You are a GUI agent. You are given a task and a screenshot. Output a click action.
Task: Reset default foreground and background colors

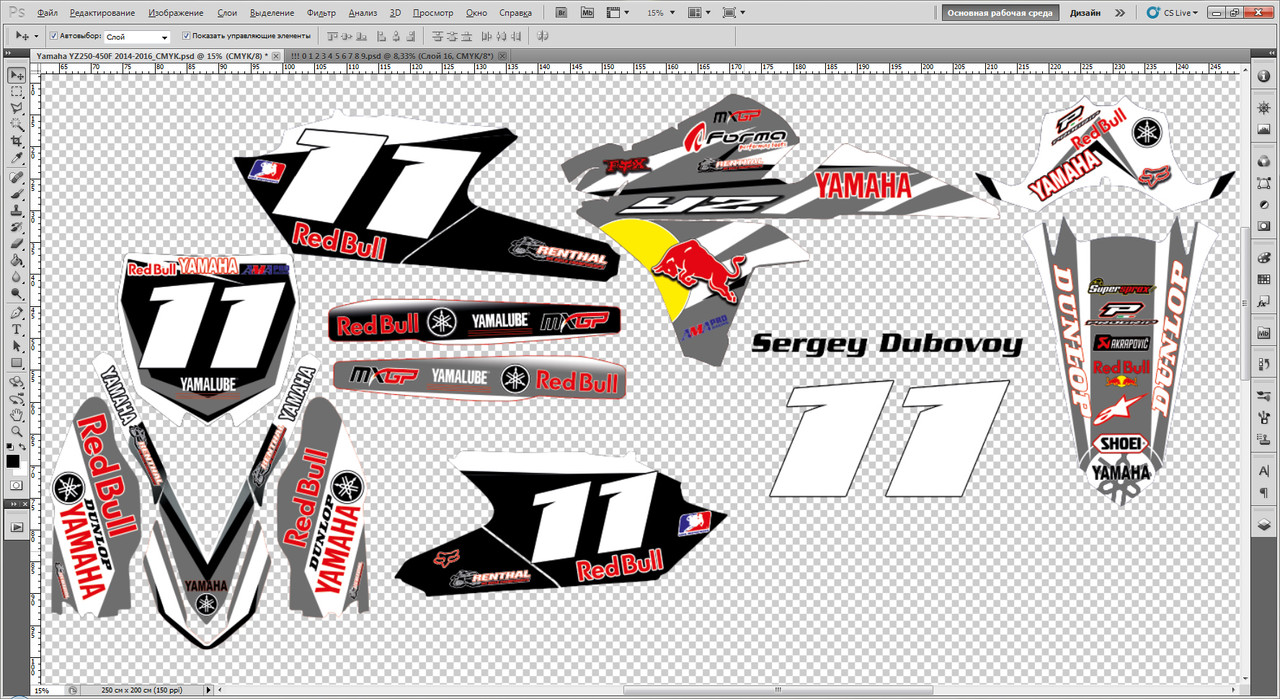pyautogui.click(x=10, y=445)
